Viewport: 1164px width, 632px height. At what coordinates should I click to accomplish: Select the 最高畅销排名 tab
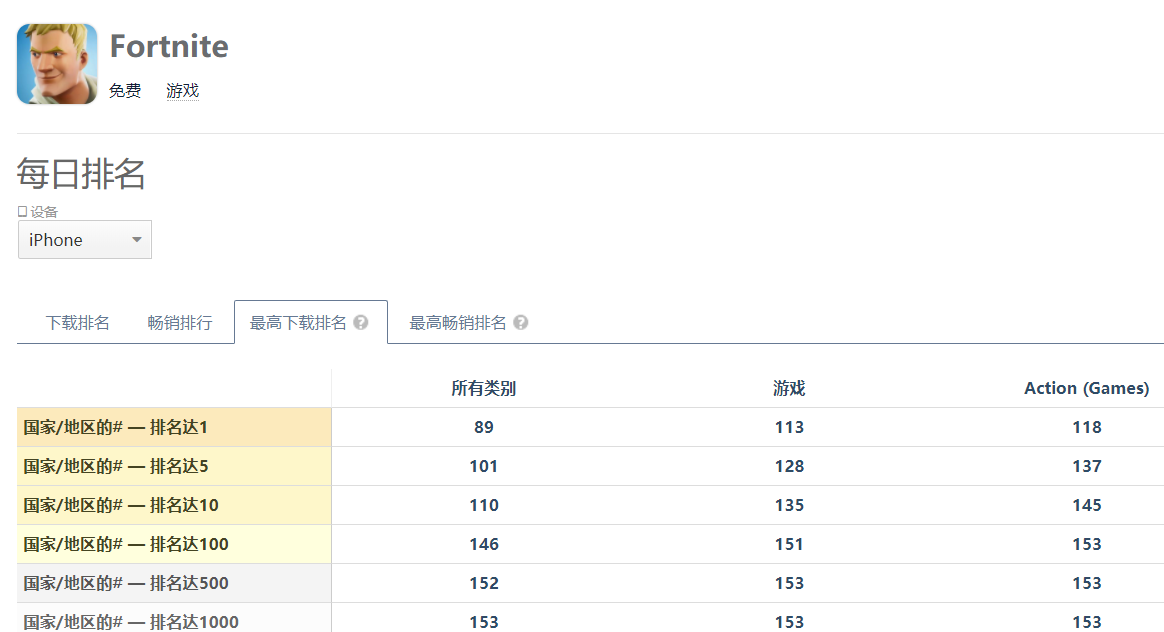point(458,322)
